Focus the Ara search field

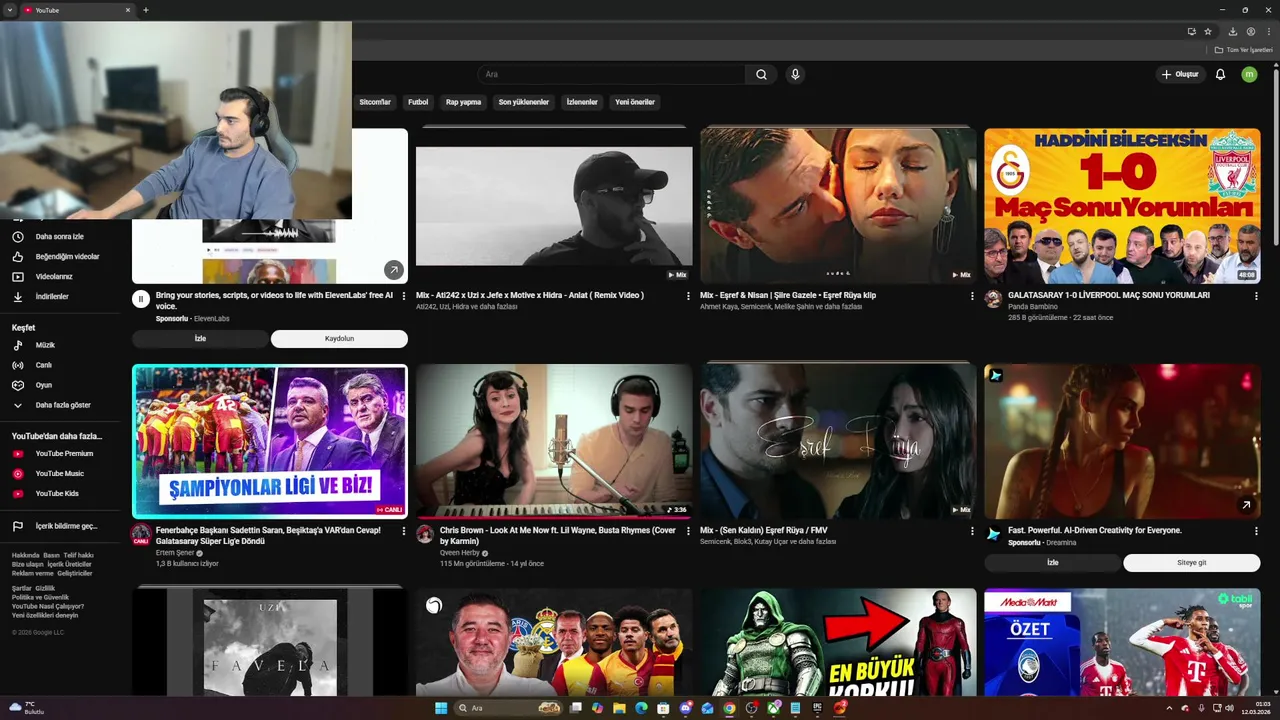tap(611, 74)
